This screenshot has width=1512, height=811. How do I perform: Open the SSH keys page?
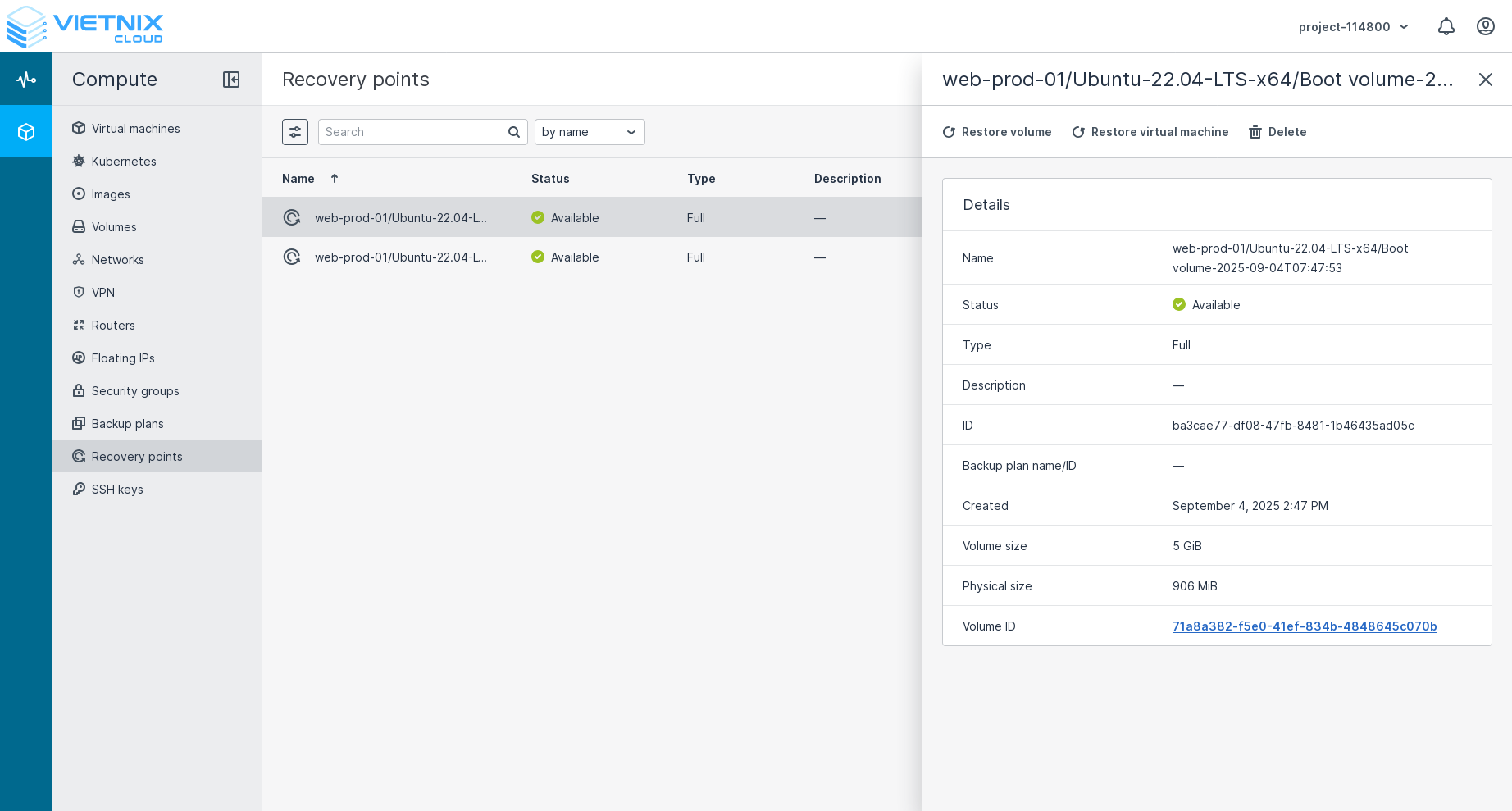[x=116, y=490]
